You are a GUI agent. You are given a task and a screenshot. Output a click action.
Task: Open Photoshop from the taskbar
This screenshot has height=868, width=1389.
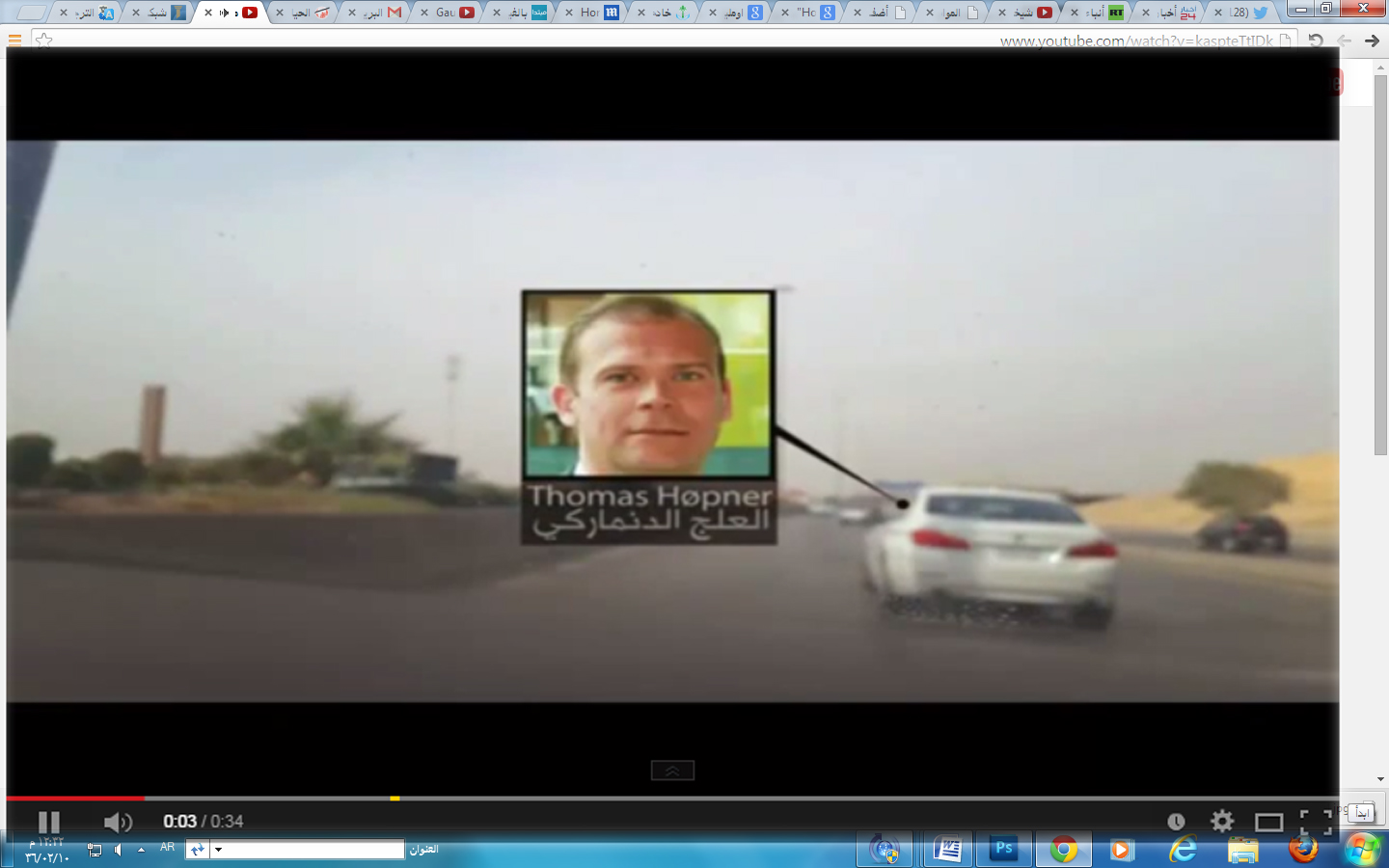click(1004, 850)
